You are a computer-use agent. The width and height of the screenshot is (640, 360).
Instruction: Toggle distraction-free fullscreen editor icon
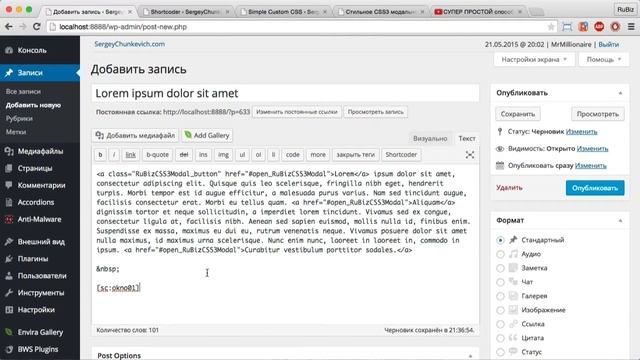tap(470, 155)
